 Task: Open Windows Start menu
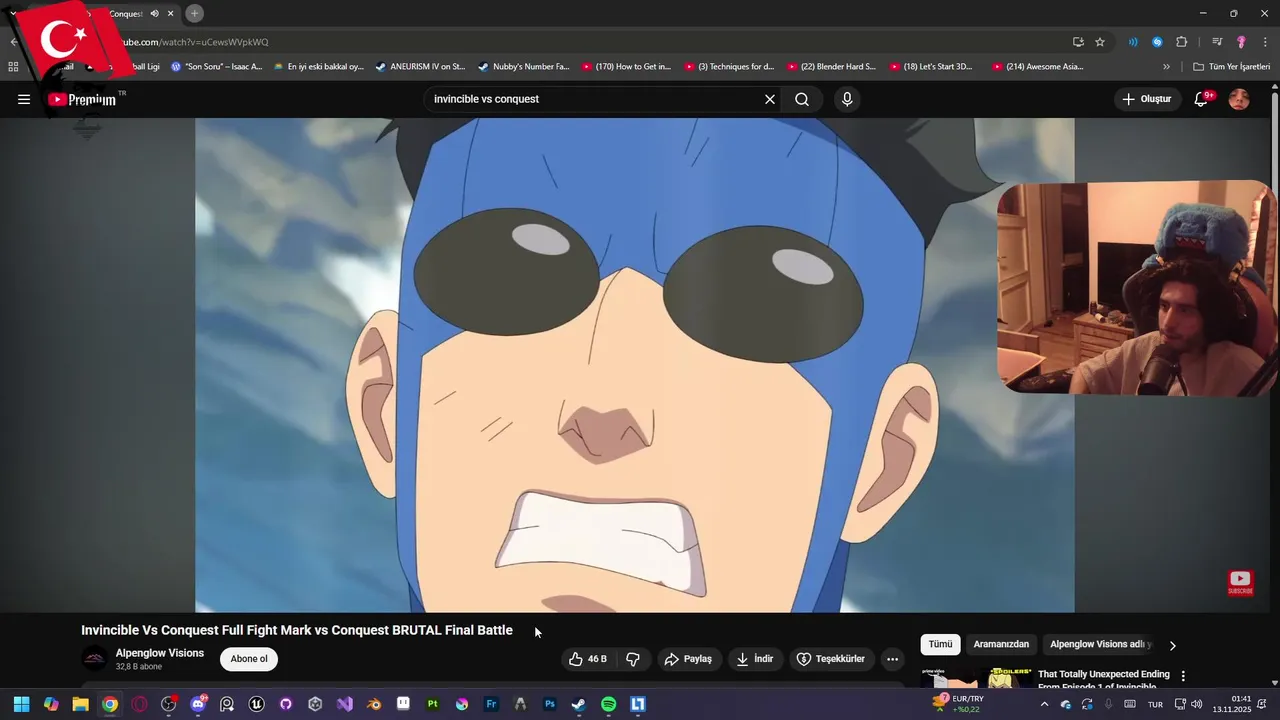21,704
